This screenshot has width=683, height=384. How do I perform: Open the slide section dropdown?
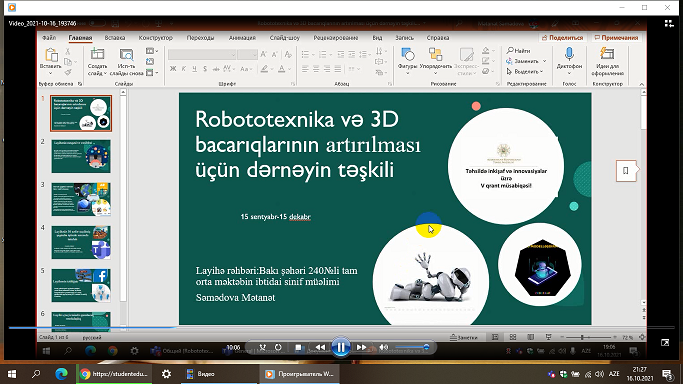pyautogui.click(x=152, y=73)
